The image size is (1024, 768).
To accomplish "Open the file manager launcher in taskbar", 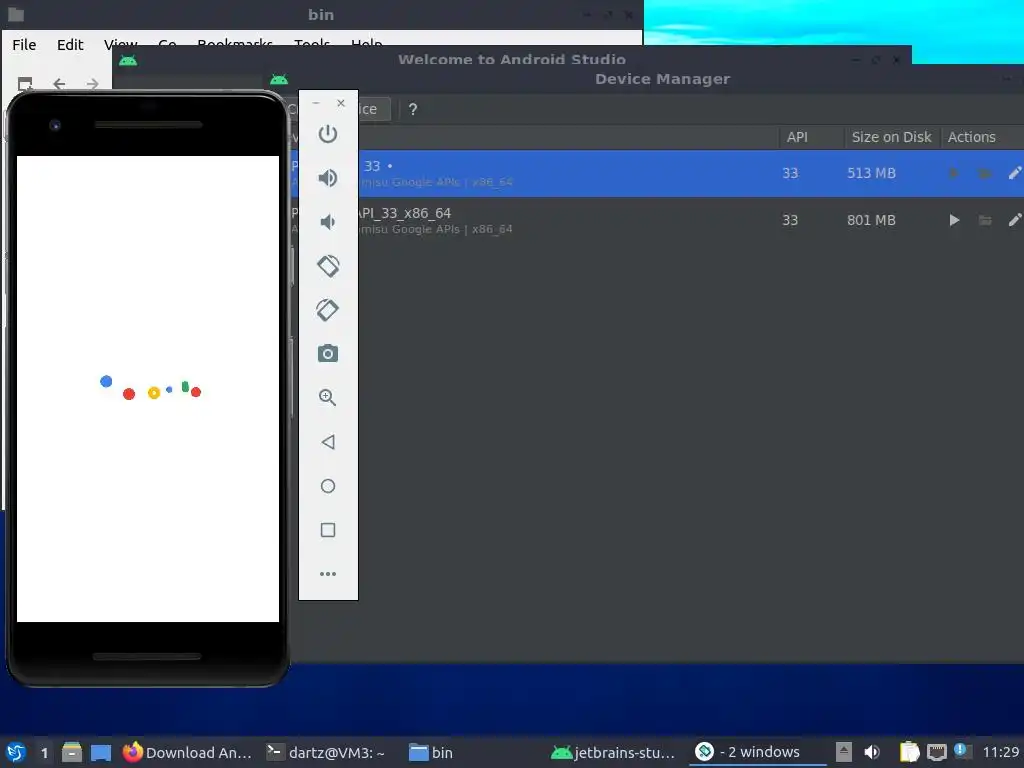I will pos(72,752).
